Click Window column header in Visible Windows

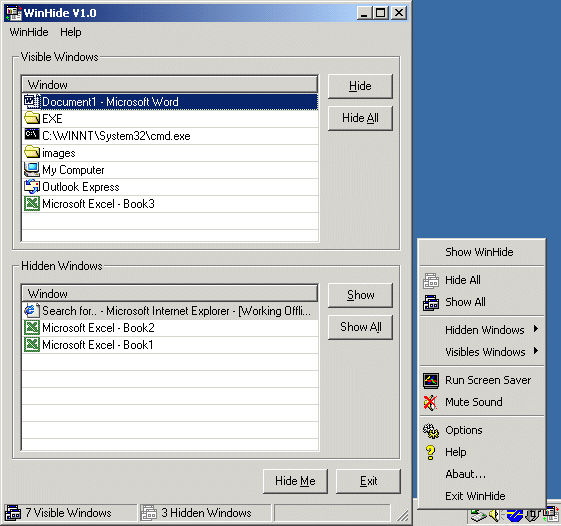(170, 85)
